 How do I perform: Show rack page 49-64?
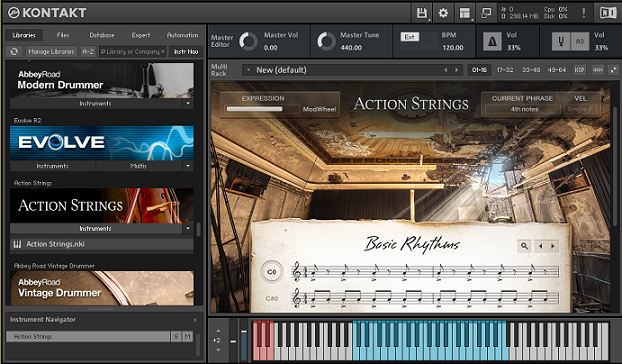click(557, 70)
